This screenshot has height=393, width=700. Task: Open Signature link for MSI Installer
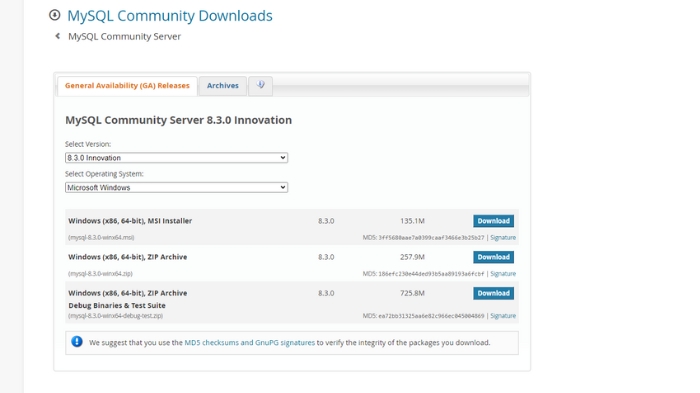[503, 238]
